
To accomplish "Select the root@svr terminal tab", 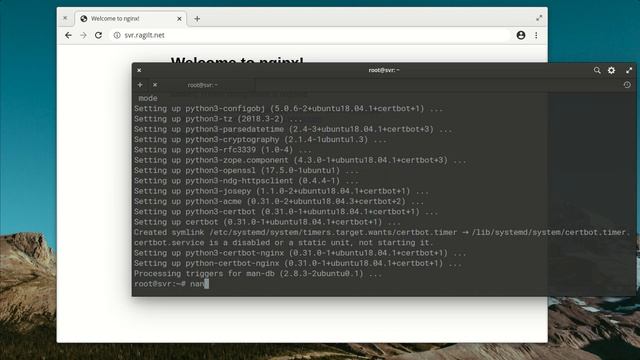I will [x=203, y=85].
